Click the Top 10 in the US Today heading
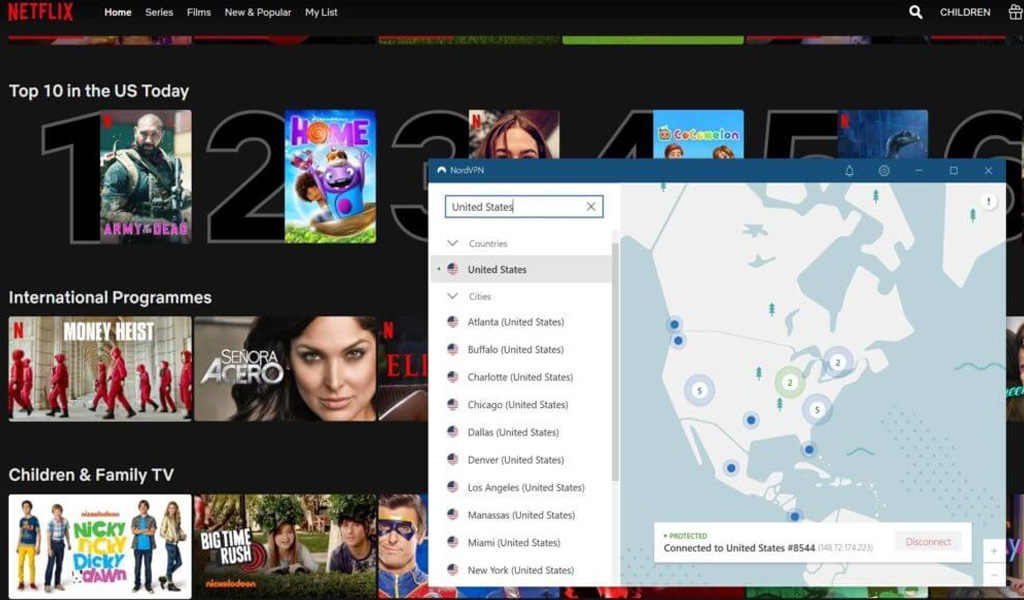The image size is (1024, 600). coord(99,91)
